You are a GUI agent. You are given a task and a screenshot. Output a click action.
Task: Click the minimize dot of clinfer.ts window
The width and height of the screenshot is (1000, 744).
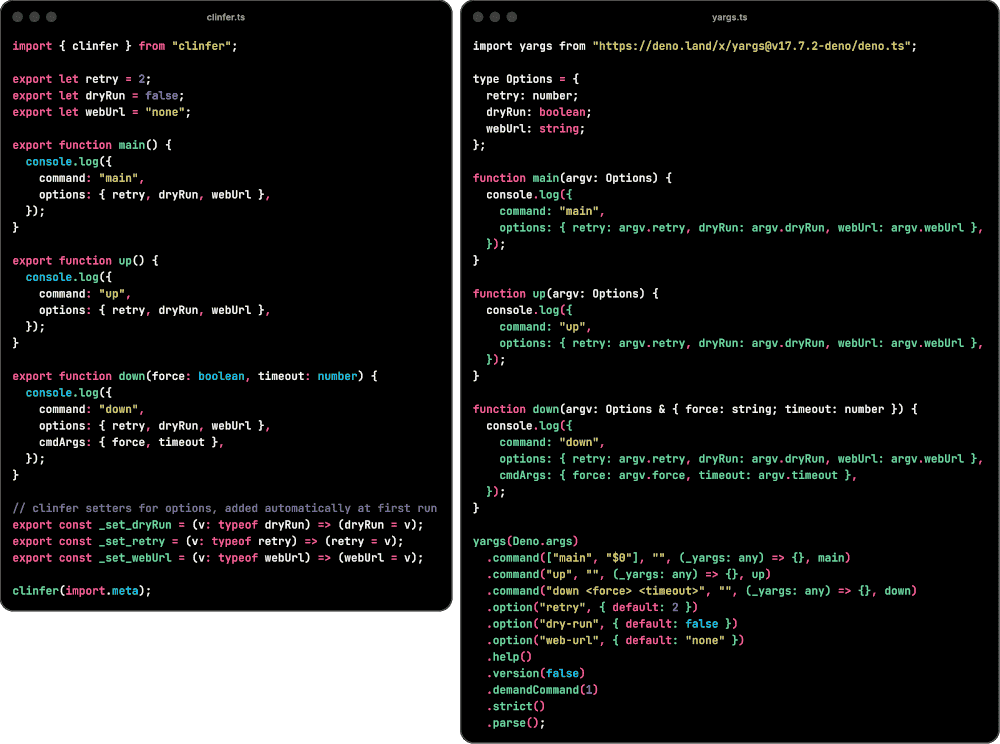tap(34, 17)
